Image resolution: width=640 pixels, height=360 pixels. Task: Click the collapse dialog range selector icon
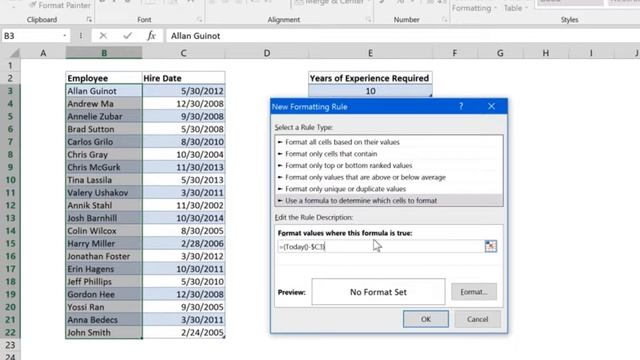491,246
